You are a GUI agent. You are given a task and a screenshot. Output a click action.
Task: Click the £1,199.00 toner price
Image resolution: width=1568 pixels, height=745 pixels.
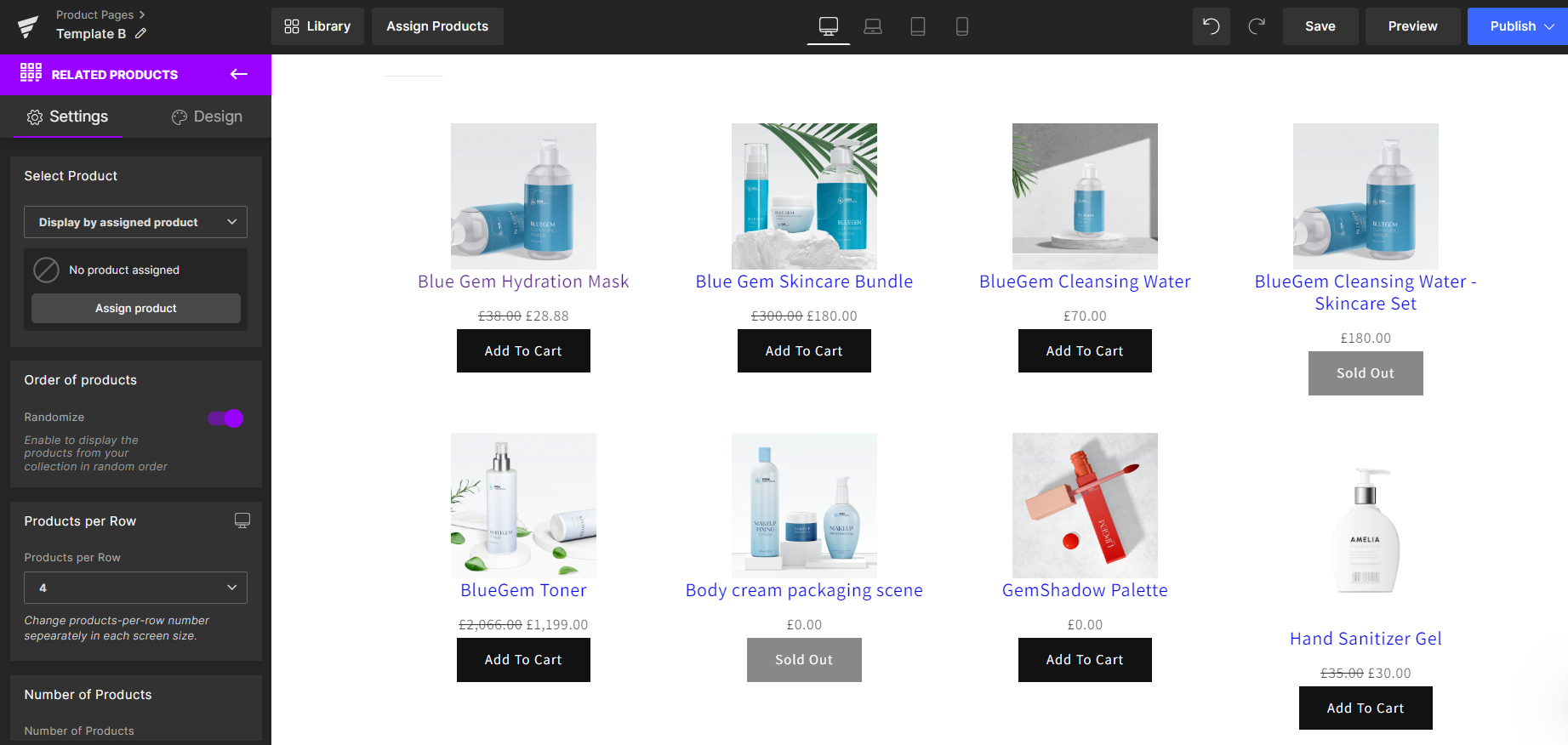pyautogui.click(x=557, y=625)
